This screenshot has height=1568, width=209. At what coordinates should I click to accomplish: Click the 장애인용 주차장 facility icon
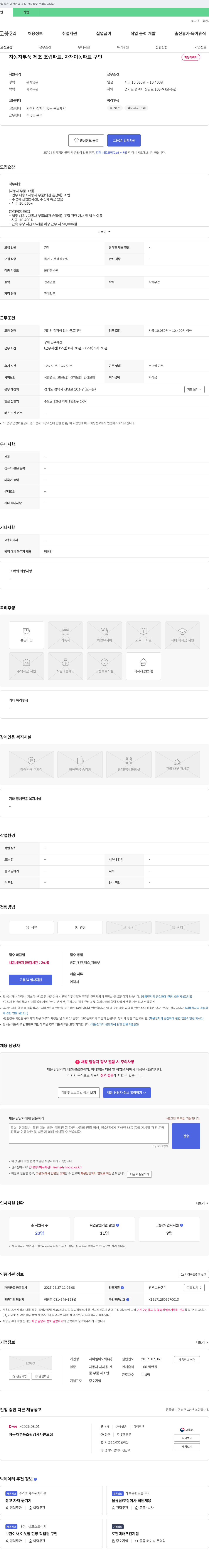pos(31,765)
